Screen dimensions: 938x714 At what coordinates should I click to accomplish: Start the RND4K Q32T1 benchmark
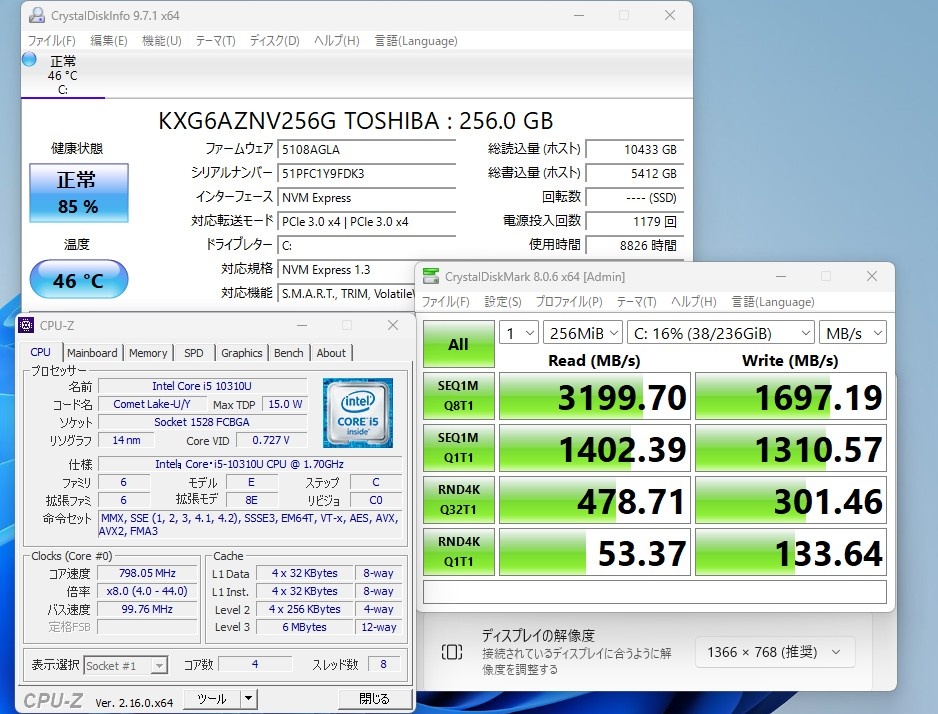pos(458,500)
